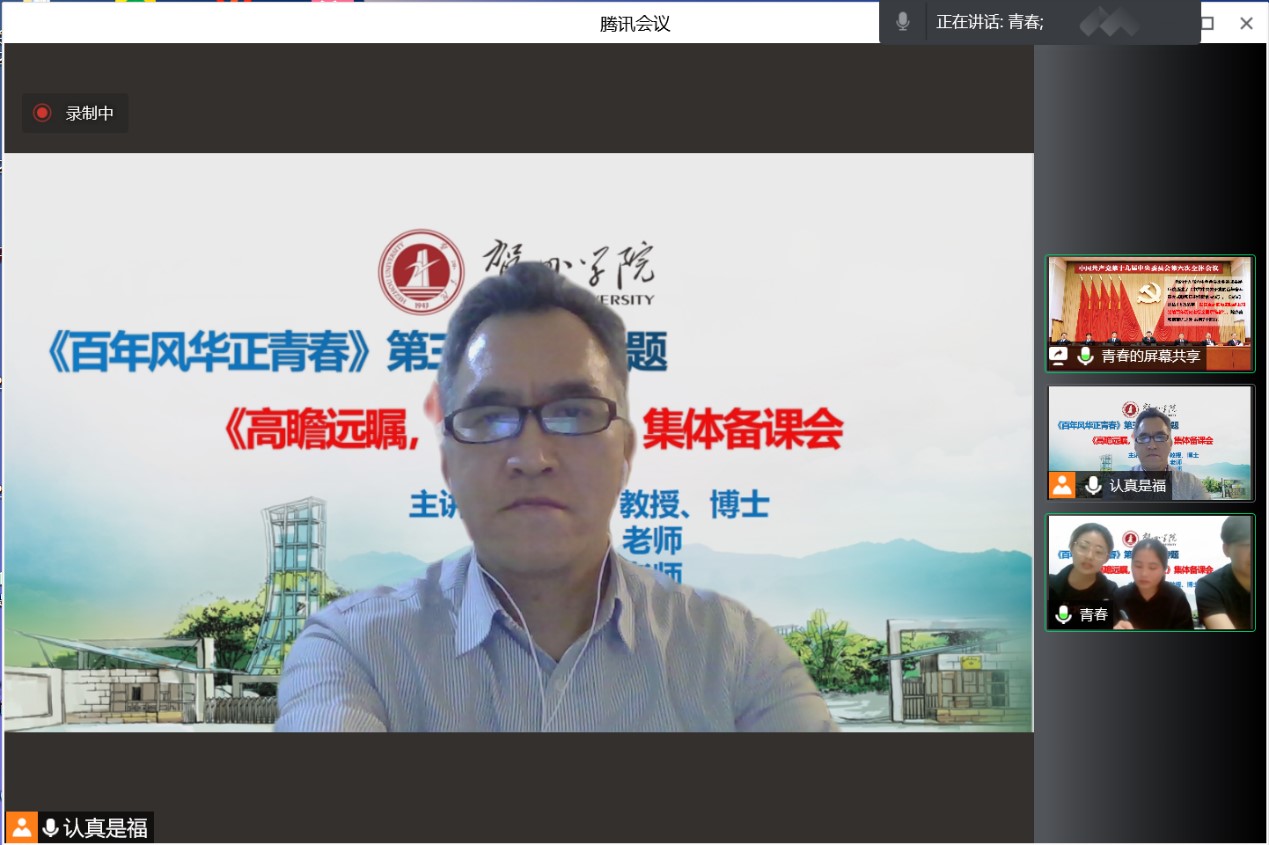1269x845 pixels.
Task: Click the screen share icon on the top thumbnail
Action: tap(1058, 356)
